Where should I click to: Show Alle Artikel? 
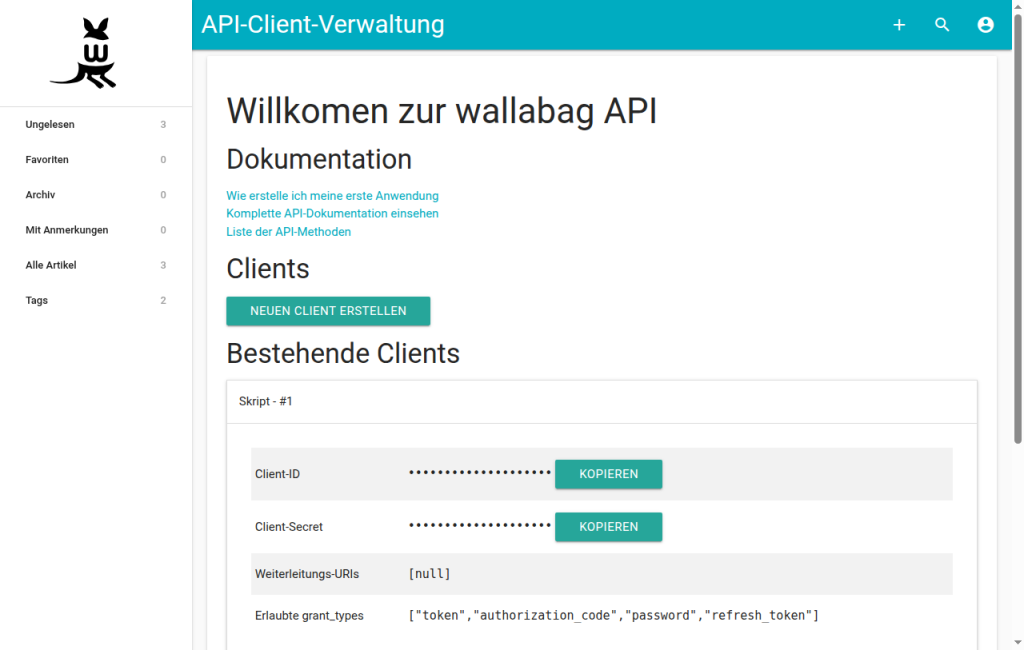coord(96,265)
